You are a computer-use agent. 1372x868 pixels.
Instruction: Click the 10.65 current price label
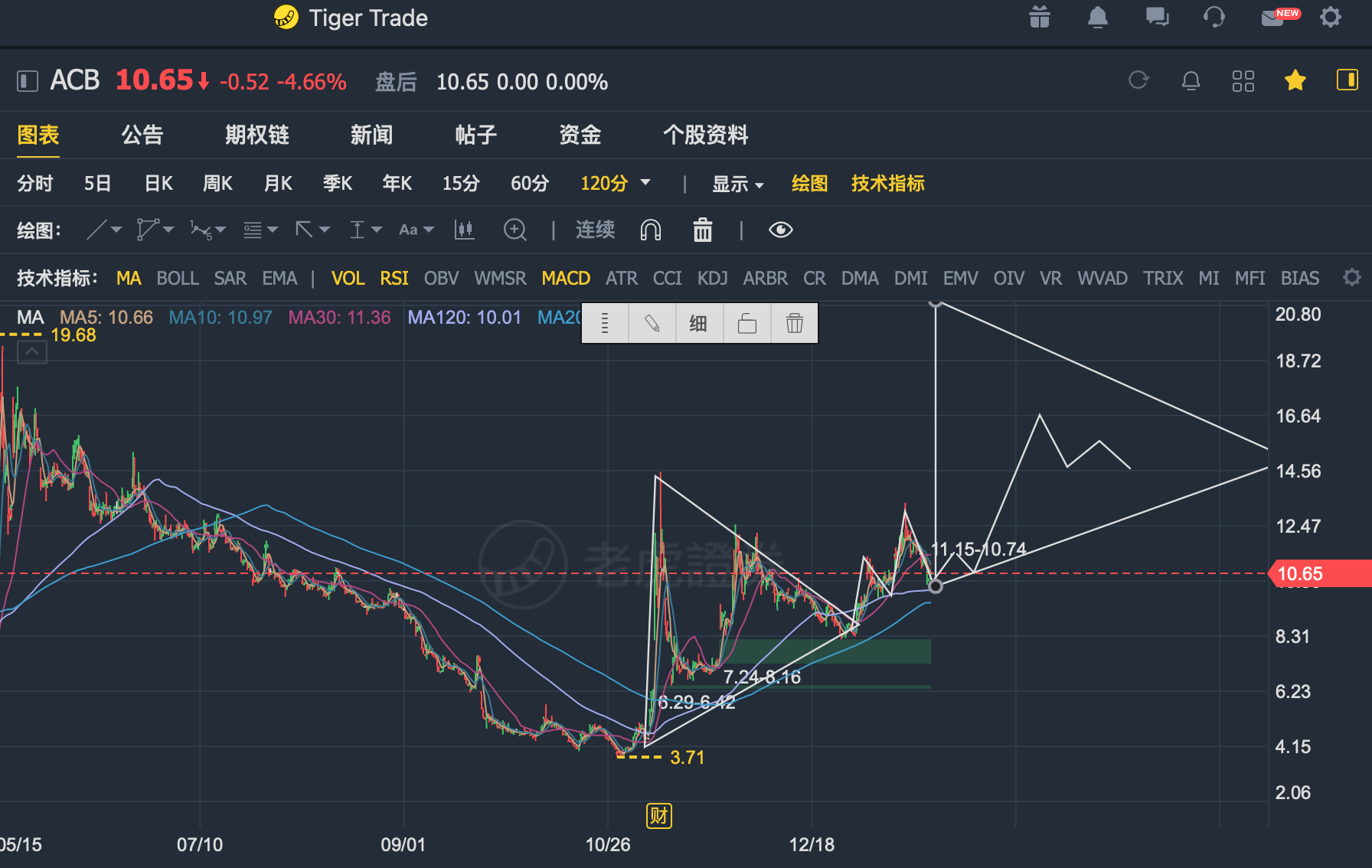1320,573
